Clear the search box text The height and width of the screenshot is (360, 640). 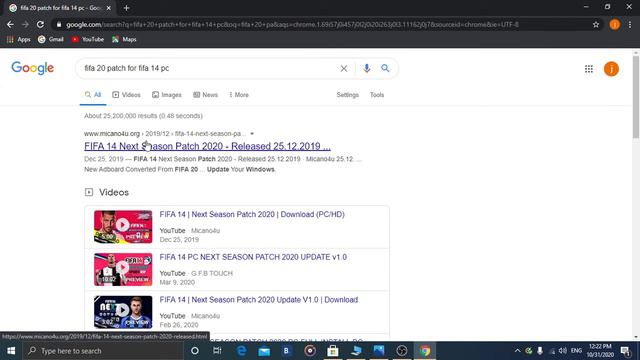tap(344, 69)
